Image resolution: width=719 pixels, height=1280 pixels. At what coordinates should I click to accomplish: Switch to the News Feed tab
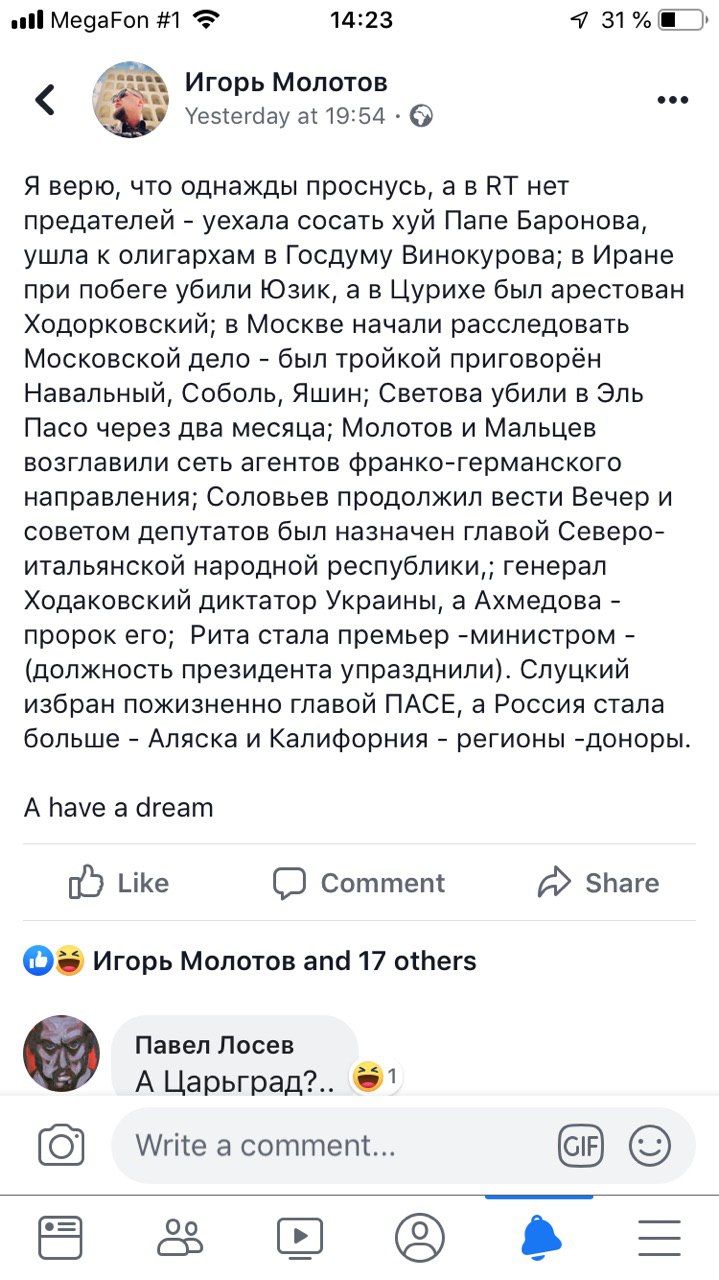coord(61,1237)
